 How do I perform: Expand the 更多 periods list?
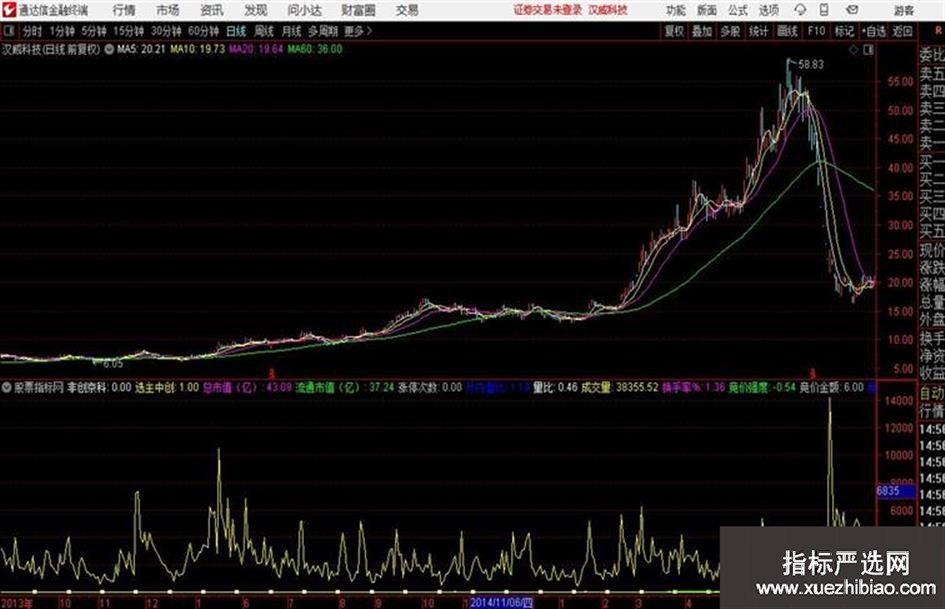click(358, 31)
